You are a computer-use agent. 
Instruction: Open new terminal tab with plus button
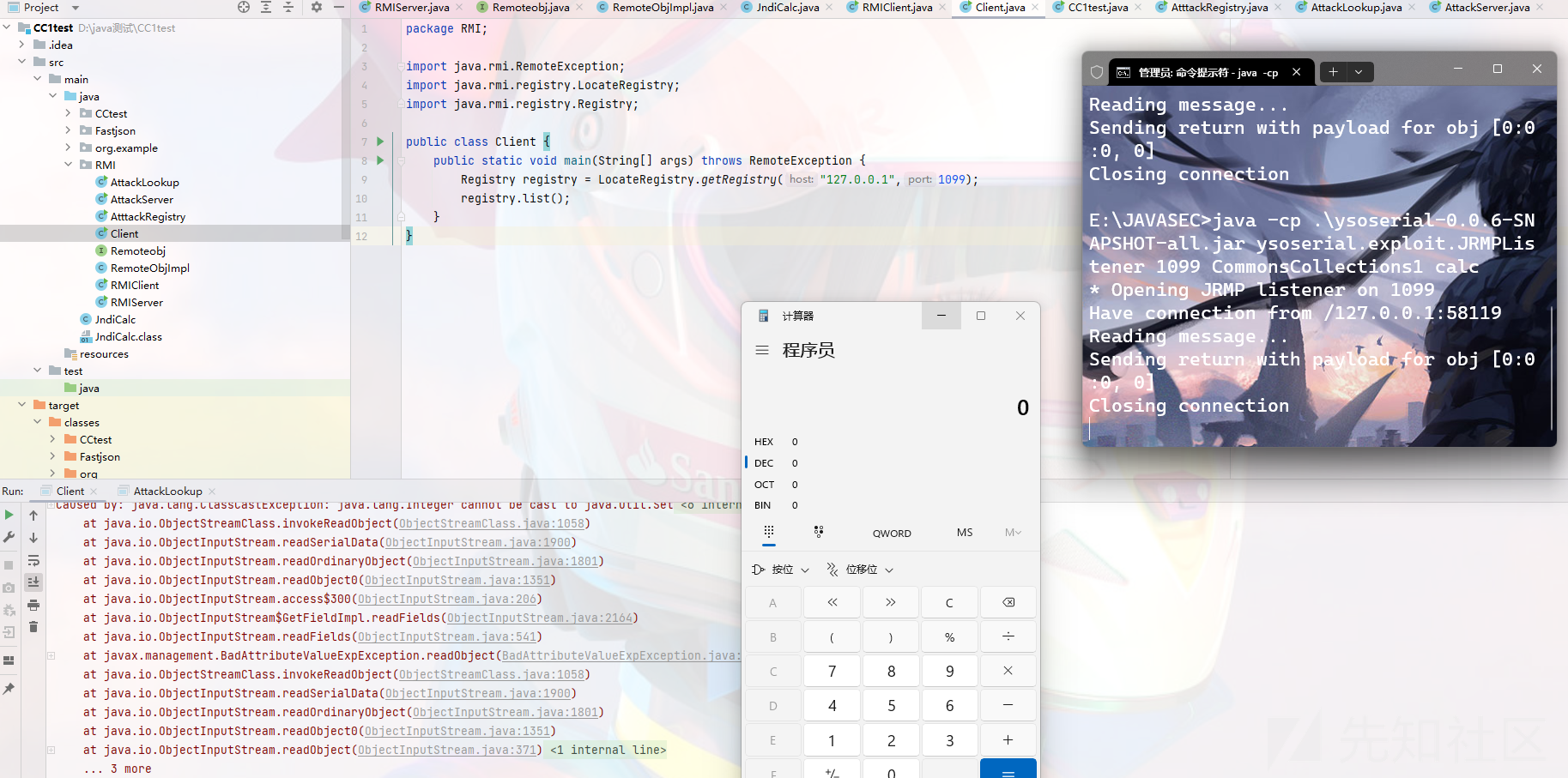point(1333,72)
